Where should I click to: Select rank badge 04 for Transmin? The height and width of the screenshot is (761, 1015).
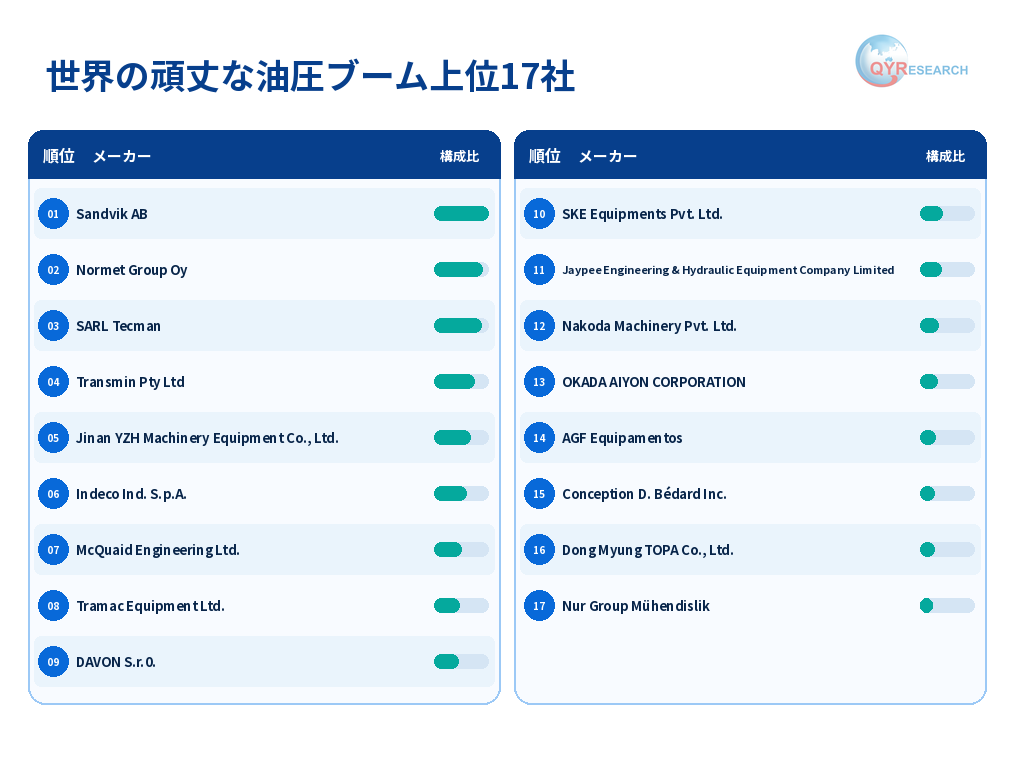(53, 382)
